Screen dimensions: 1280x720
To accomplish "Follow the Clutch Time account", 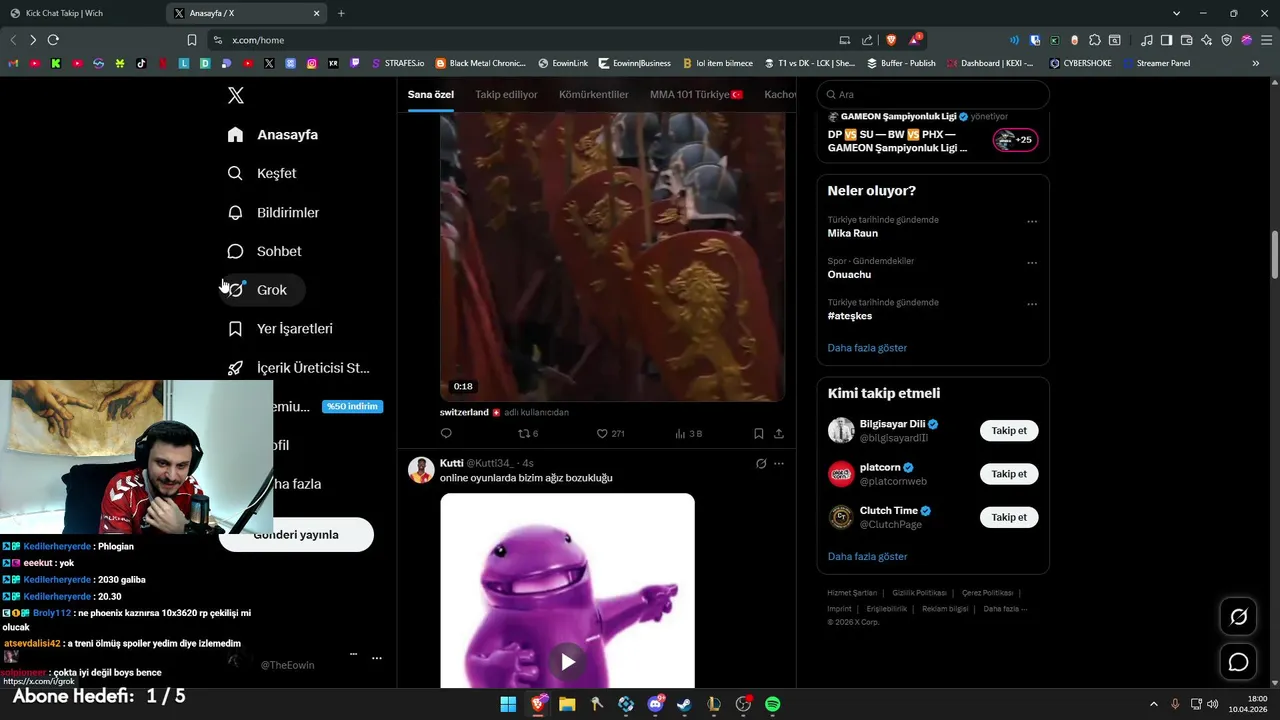I will pos(1009,517).
